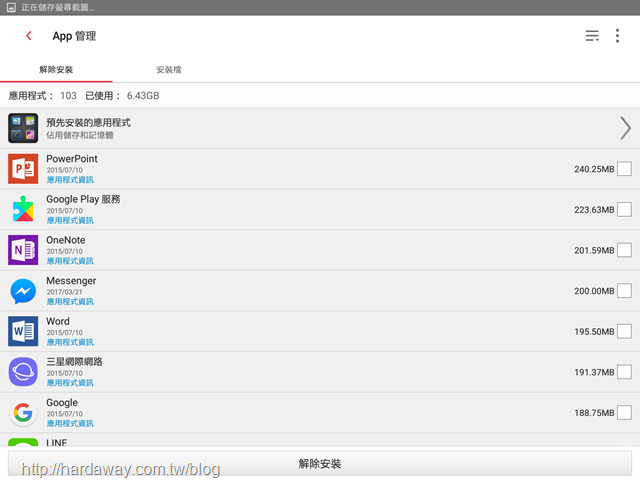The image size is (640, 480).
Task: Open 應用程式資訊 link for Word
Action: click(70, 342)
